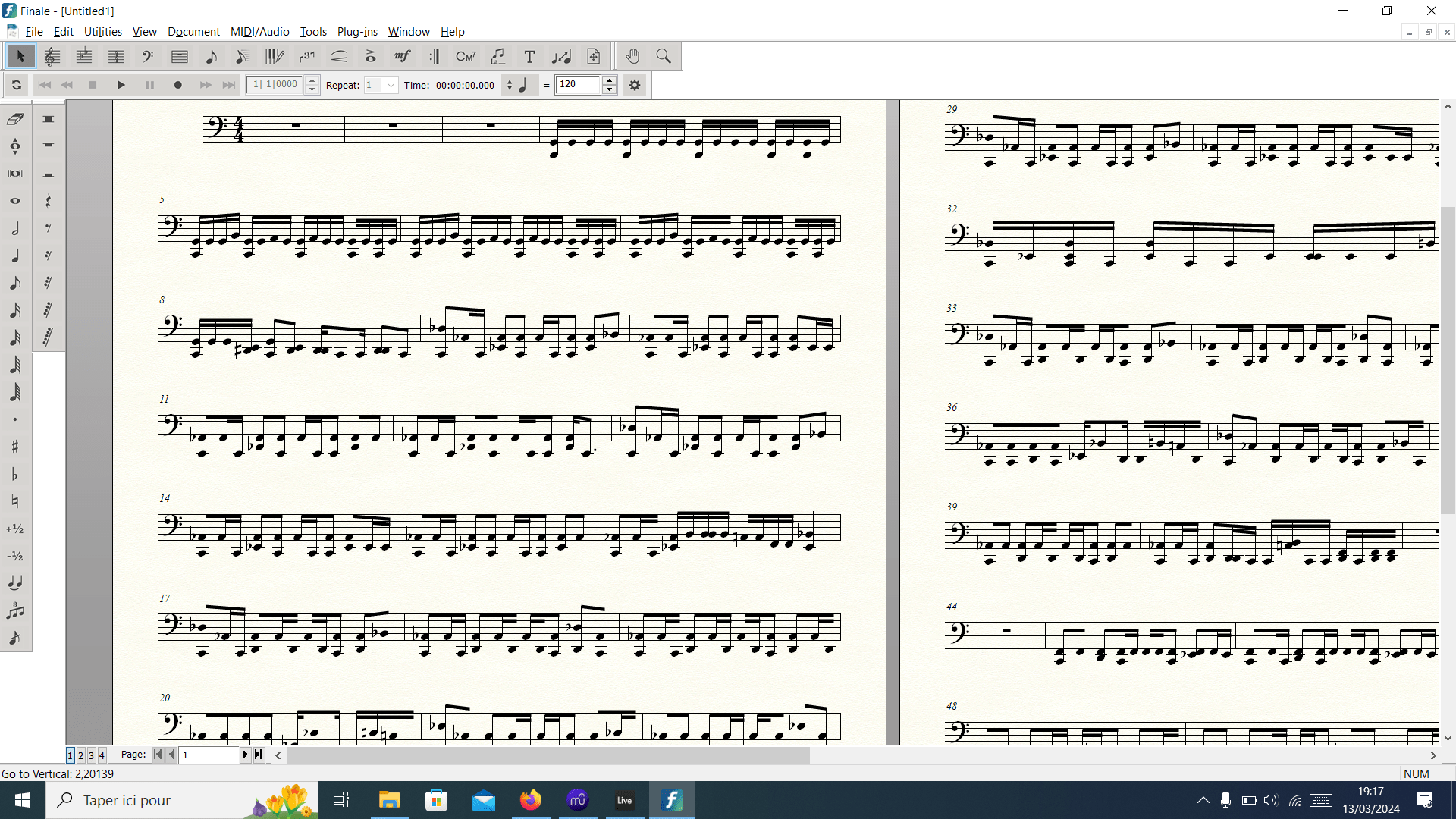The image size is (1456, 819).
Task: Select layer 2 button
Action: click(80, 755)
